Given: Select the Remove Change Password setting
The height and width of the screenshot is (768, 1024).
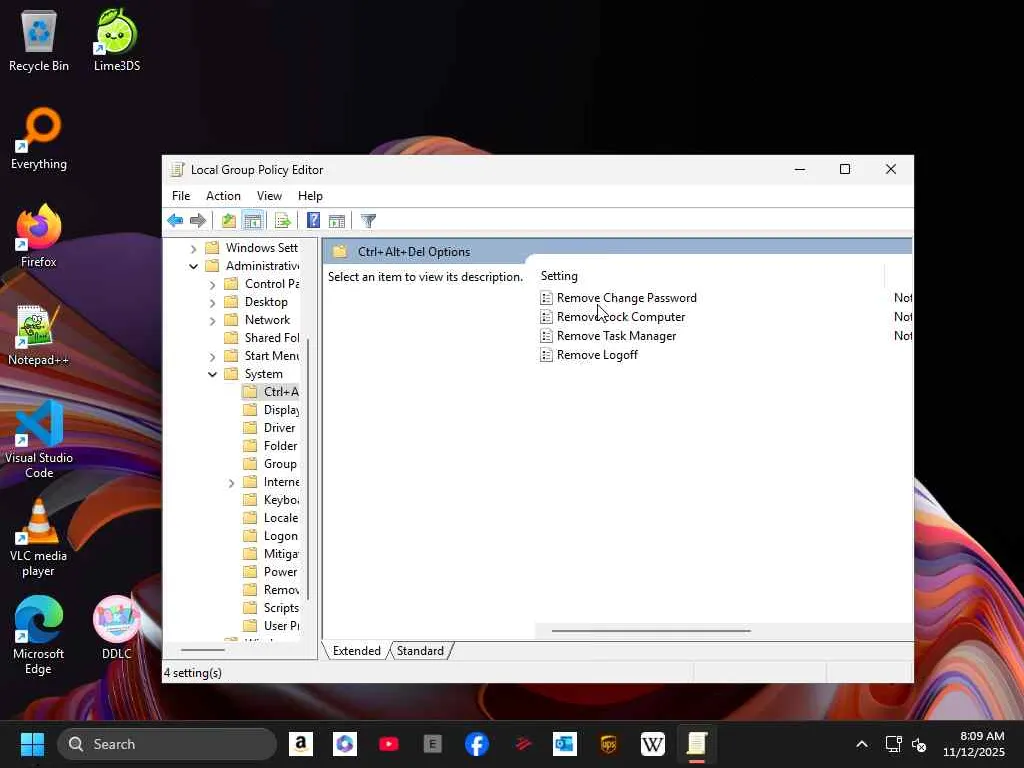Looking at the screenshot, I should [618, 298].
